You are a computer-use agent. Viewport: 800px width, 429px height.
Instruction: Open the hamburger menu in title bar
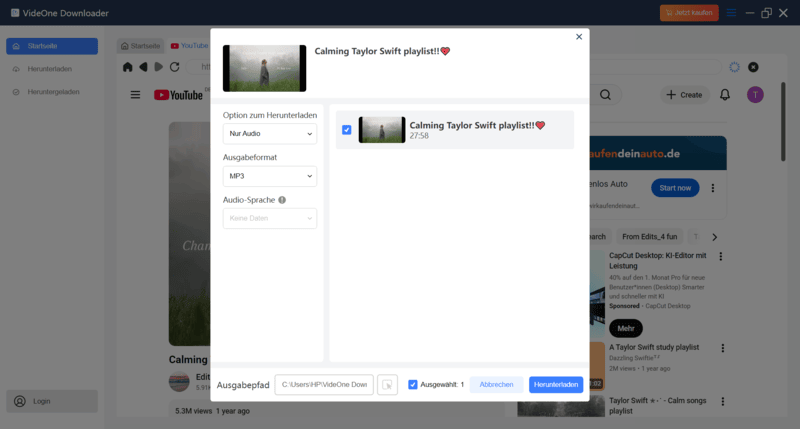tap(731, 13)
